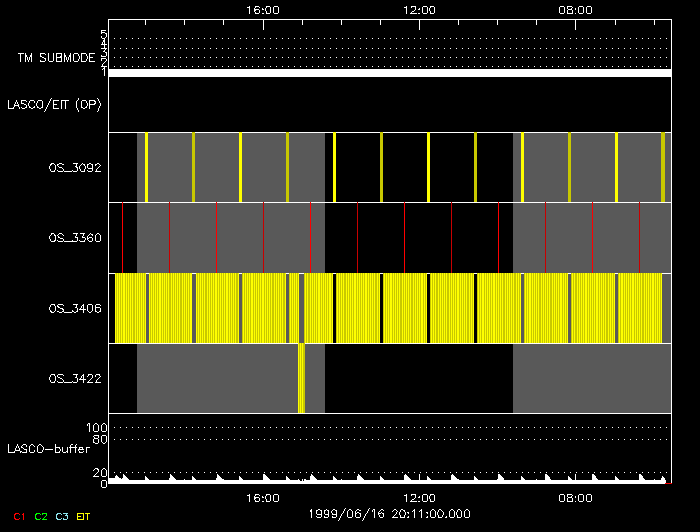Screen dimensions: 700x532
Task: Click the TM SUBMODE label
Action: click(57, 58)
